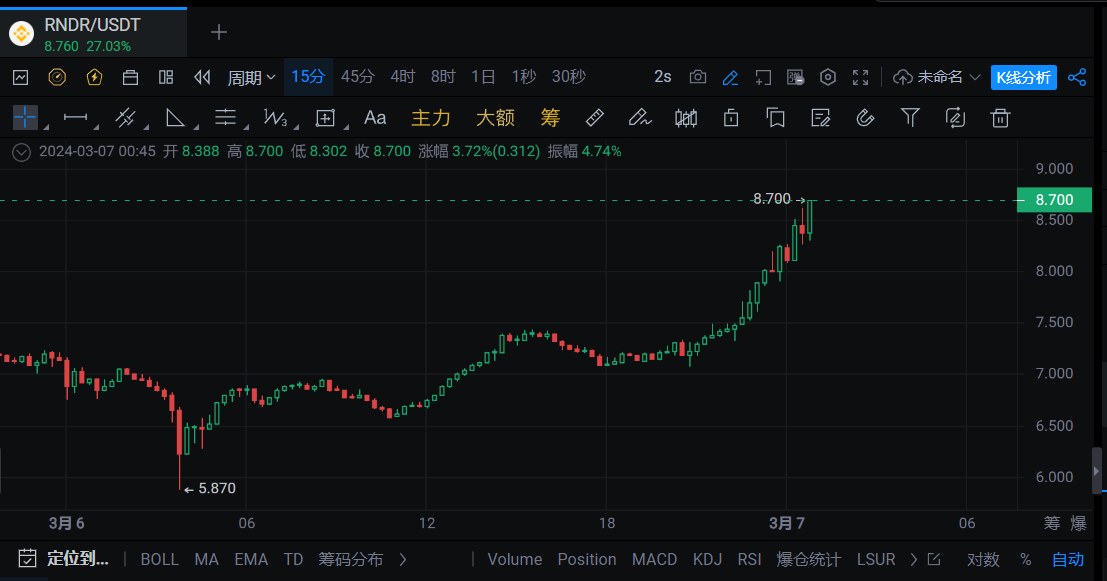Click the share icon at top right
The image size is (1107, 581).
tap(1077, 77)
